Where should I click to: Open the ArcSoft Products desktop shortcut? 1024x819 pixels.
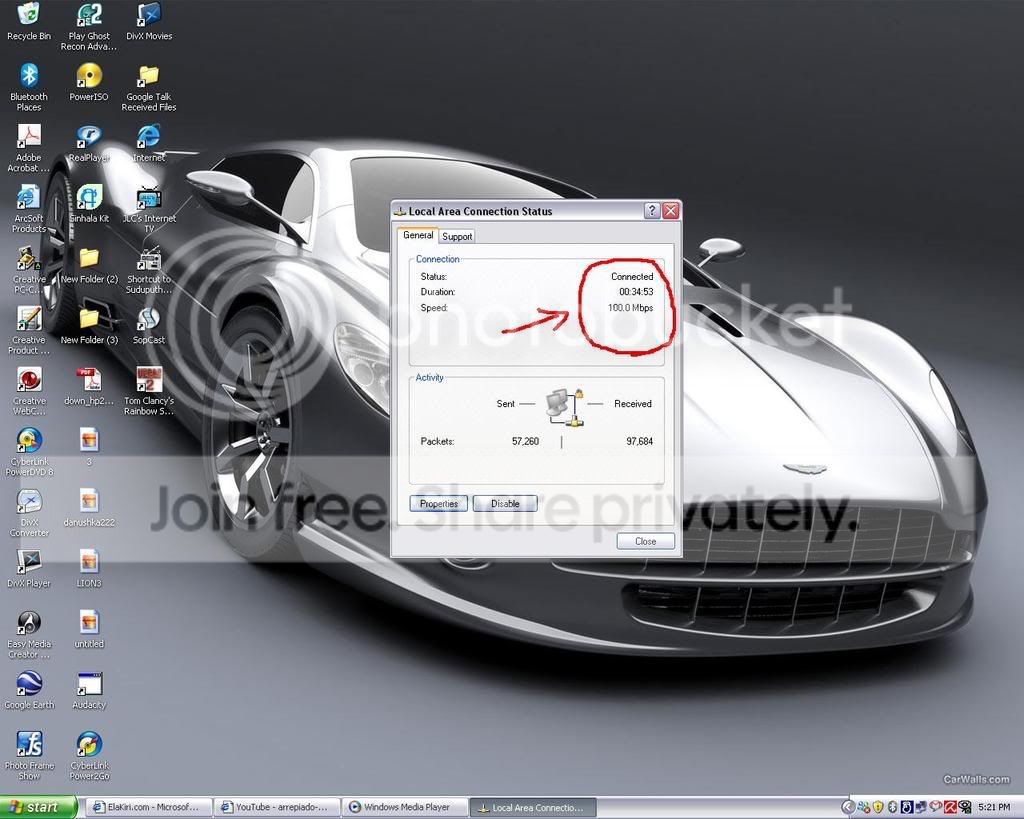(x=29, y=208)
